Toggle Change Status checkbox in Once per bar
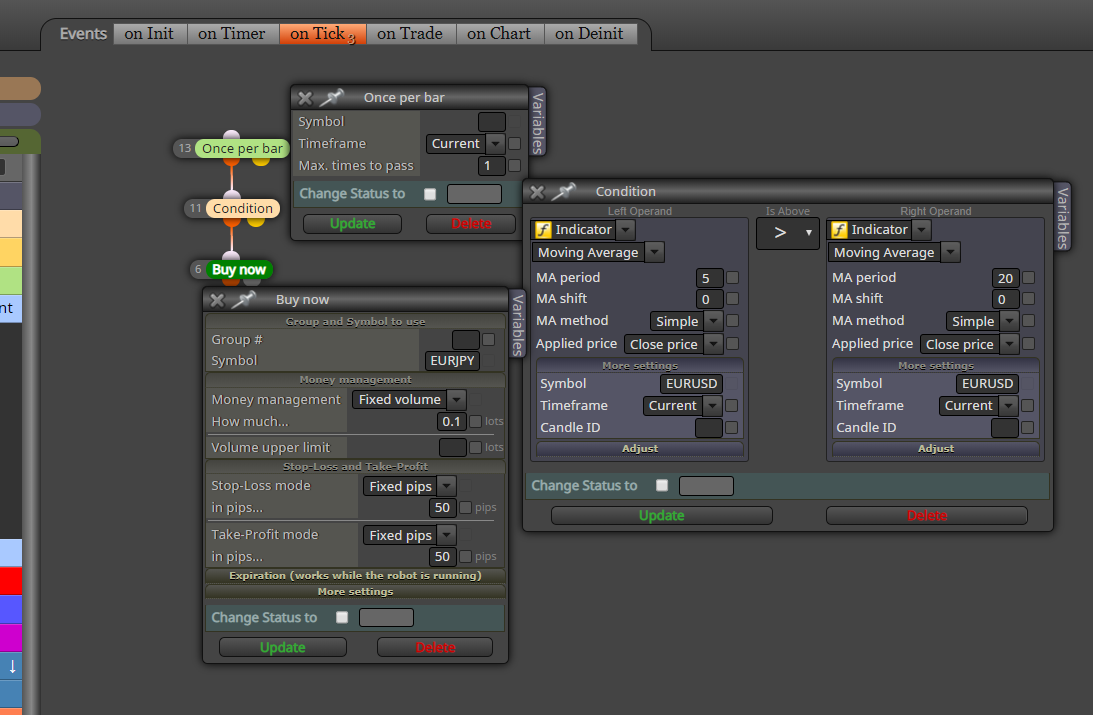This screenshot has width=1093, height=715. coord(430,194)
